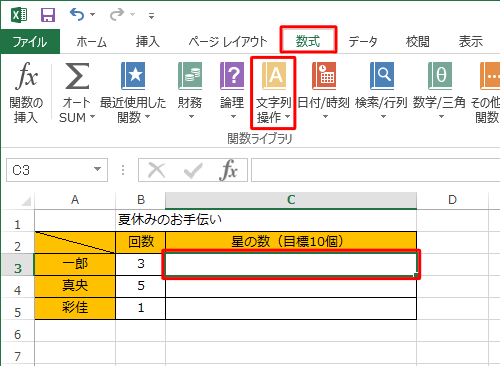Open the redo history dropdown arrow
The width and height of the screenshot is (500, 366).
(x=133, y=15)
